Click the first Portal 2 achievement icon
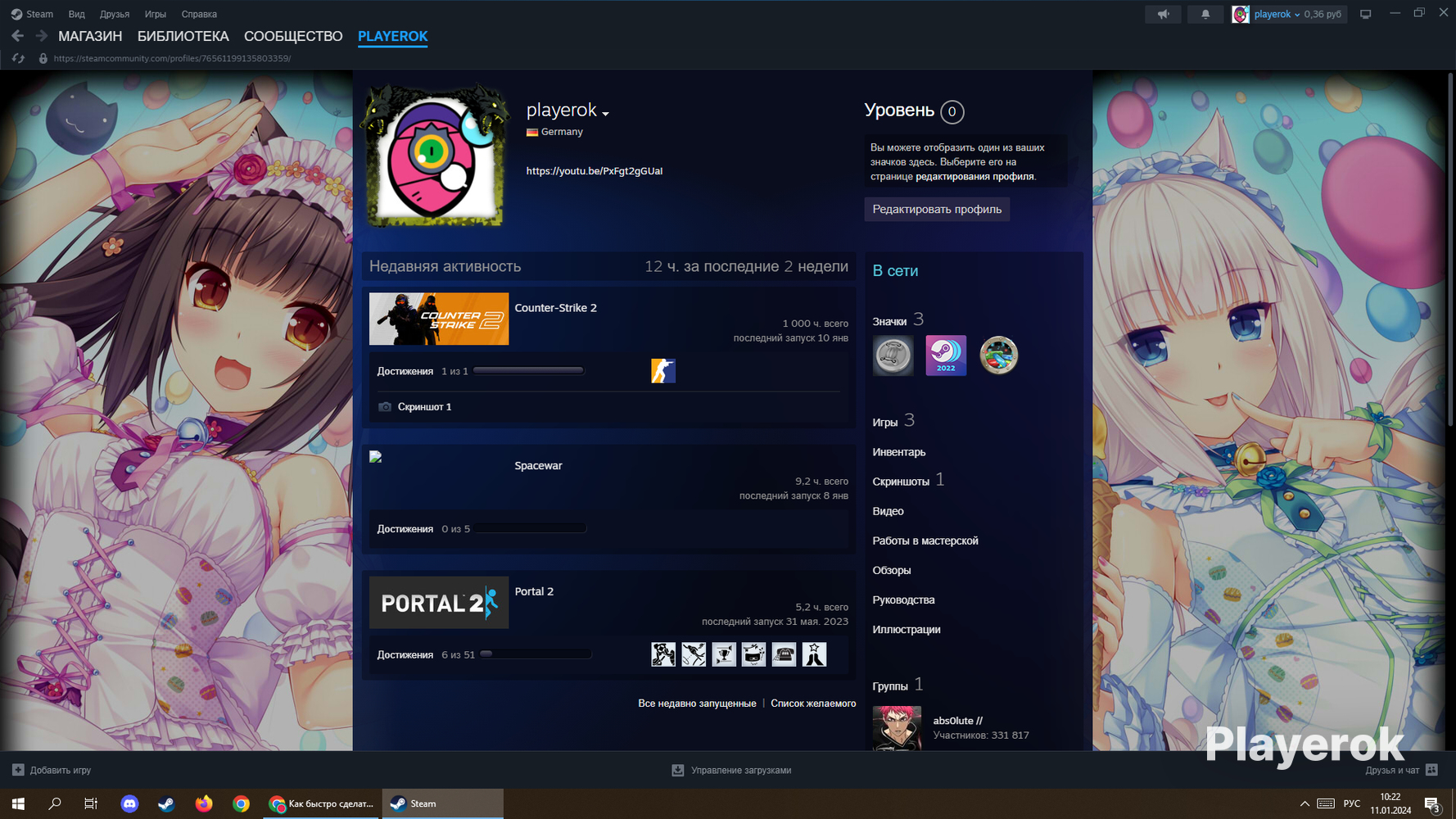Viewport: 1456px width, 819px height. [663, 654]
